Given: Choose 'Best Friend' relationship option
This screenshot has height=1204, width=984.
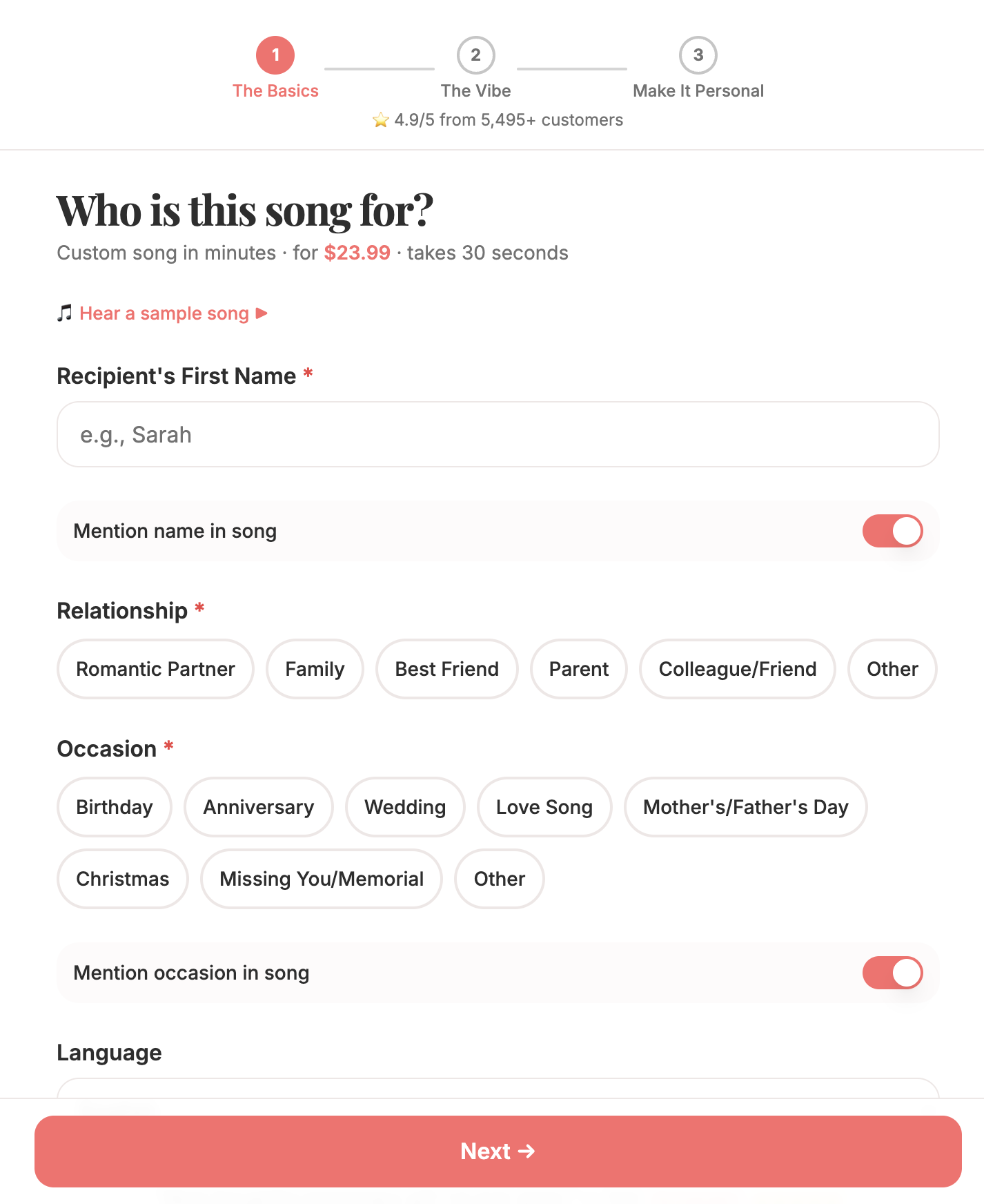Looking at the screenshot, I should (446, 669).
